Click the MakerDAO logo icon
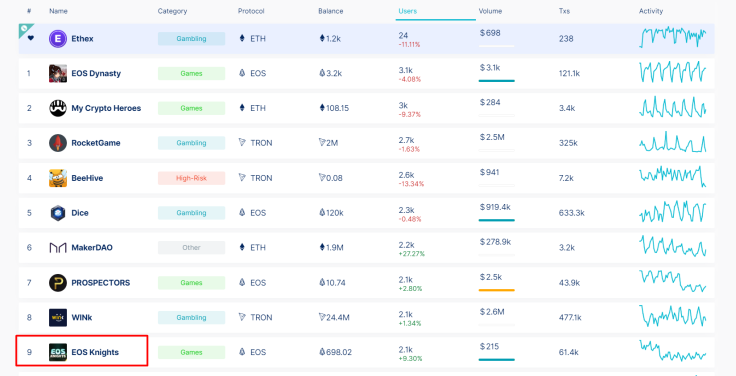Image resolution: width=736 pixels, height=376 pixels. click(x=58, y=248)
